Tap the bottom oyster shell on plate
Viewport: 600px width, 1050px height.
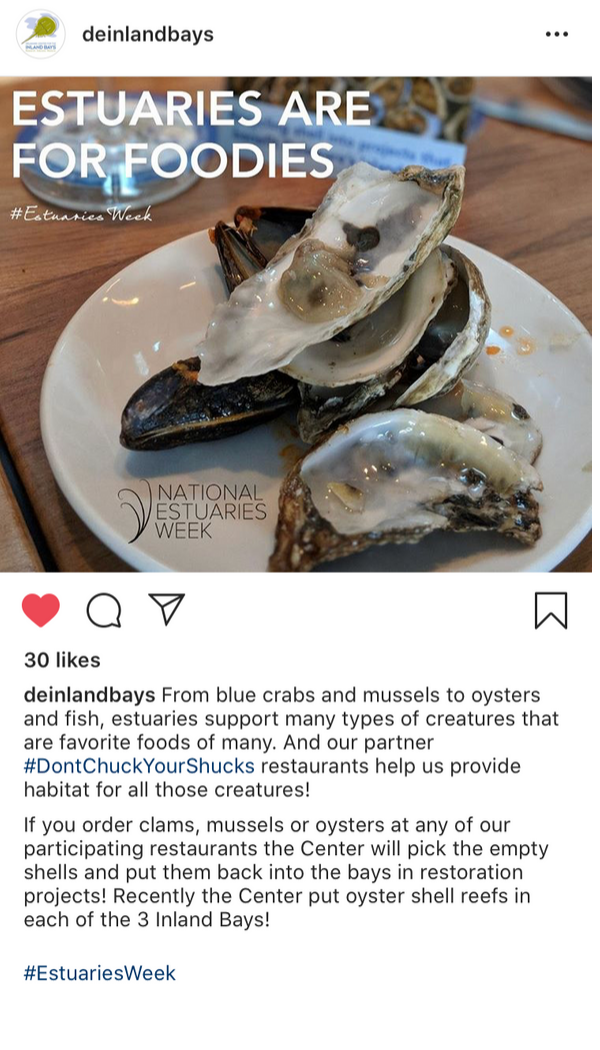pyautogui.click(x=406, y=489)
